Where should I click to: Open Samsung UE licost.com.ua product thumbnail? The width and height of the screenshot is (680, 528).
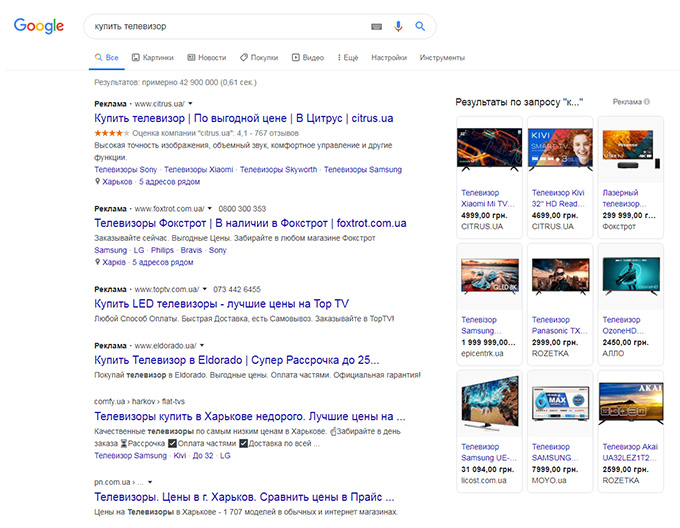tap(489, 403)
